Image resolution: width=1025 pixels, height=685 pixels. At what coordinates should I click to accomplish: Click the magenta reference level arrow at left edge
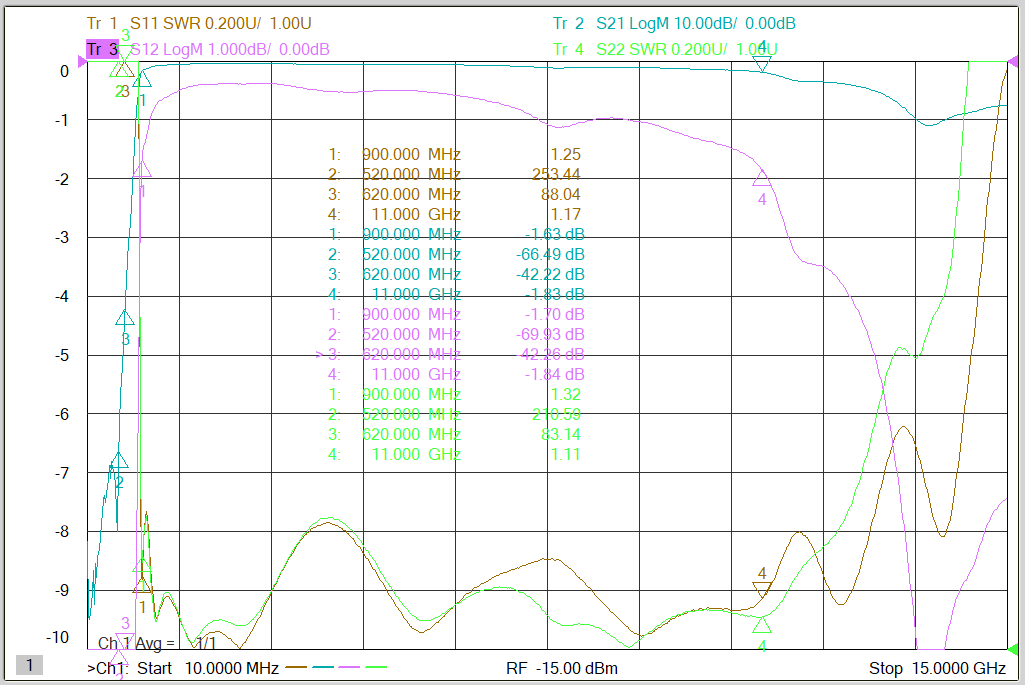click(x=82, y=61)
